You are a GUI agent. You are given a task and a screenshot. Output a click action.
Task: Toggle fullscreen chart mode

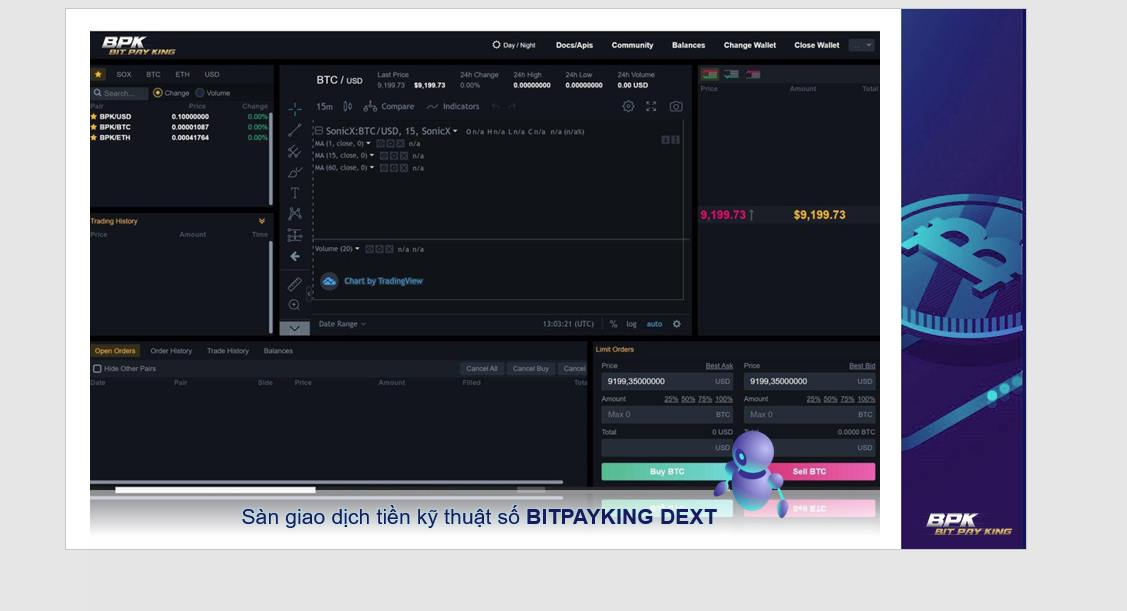click(x=651, y=106)
